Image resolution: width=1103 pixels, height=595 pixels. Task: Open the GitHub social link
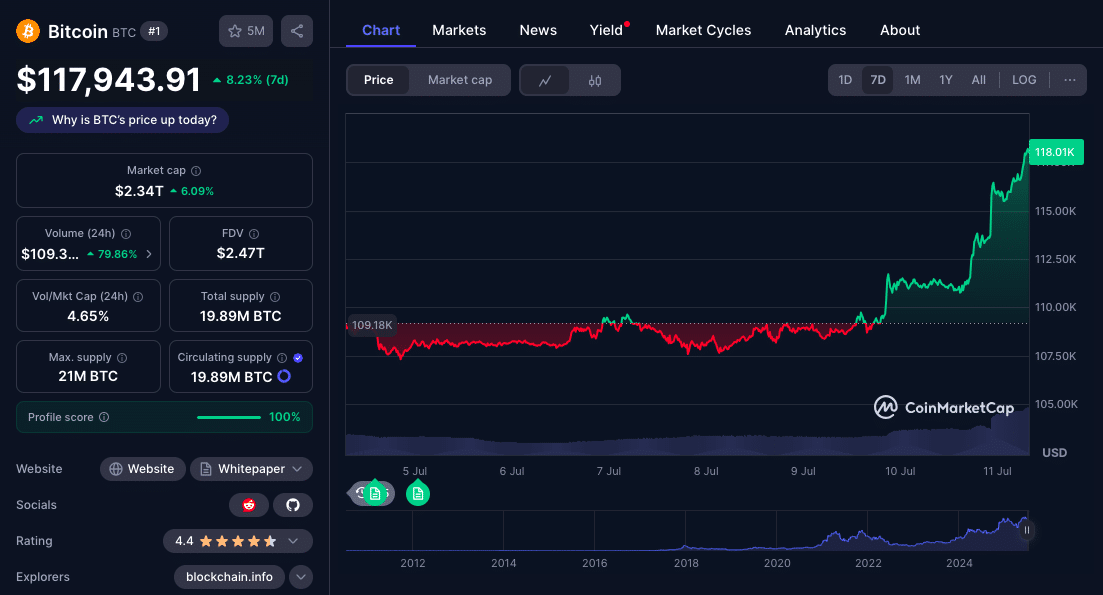(293, 505)
